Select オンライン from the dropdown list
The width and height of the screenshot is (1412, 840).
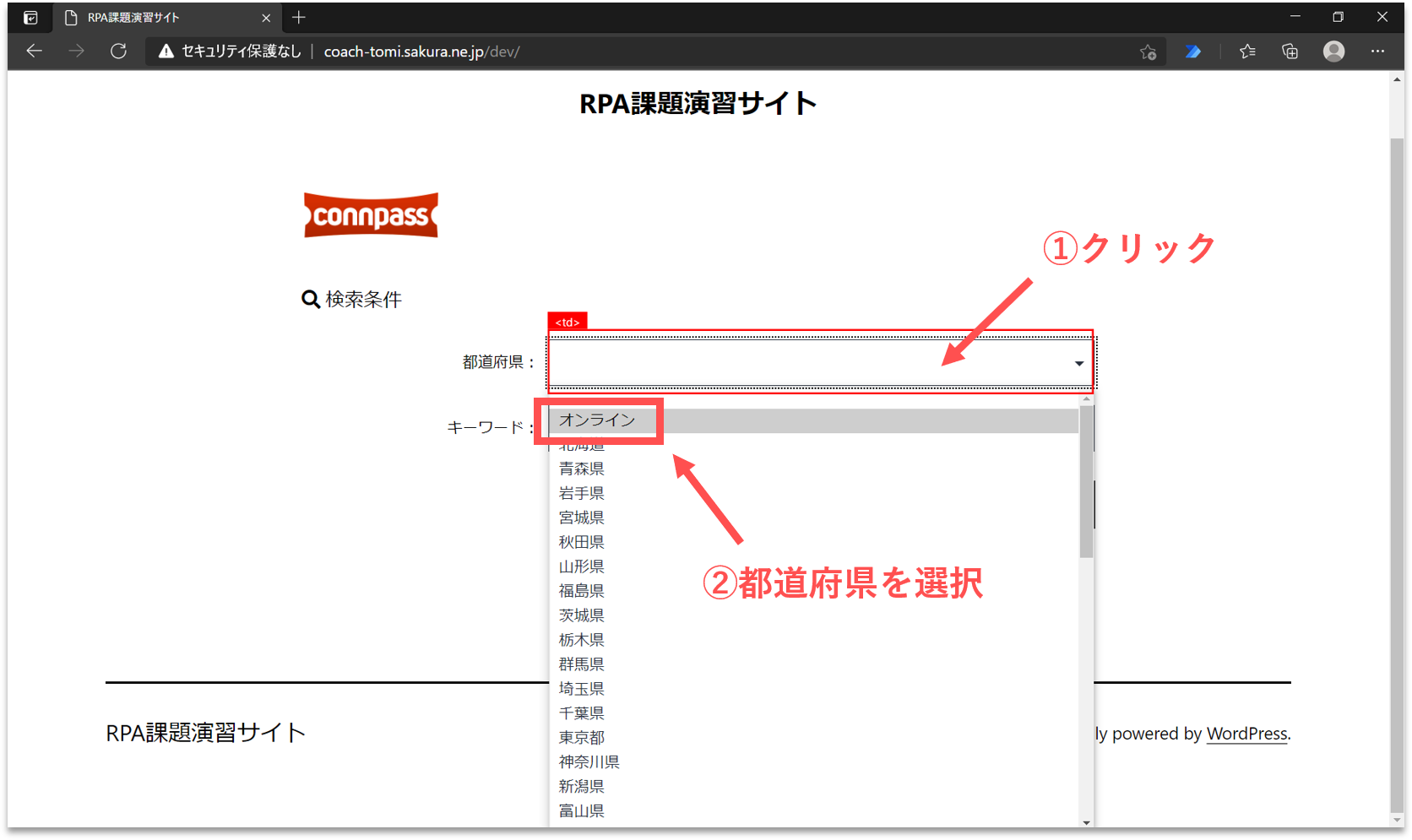pyautogui.click(x=597, y=420)
